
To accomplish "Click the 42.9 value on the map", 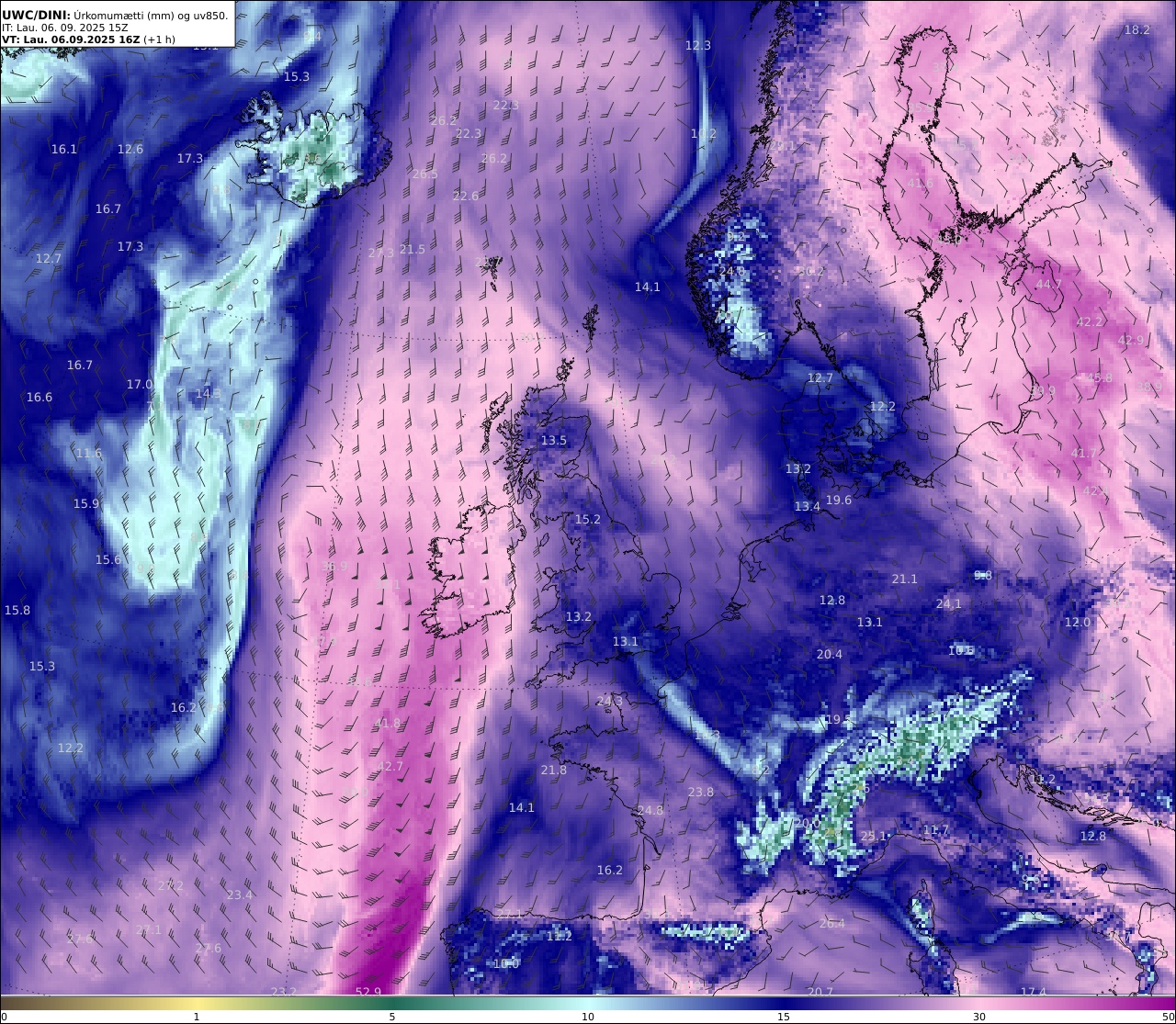I will pyautogui.click(x=1131, y=340).
